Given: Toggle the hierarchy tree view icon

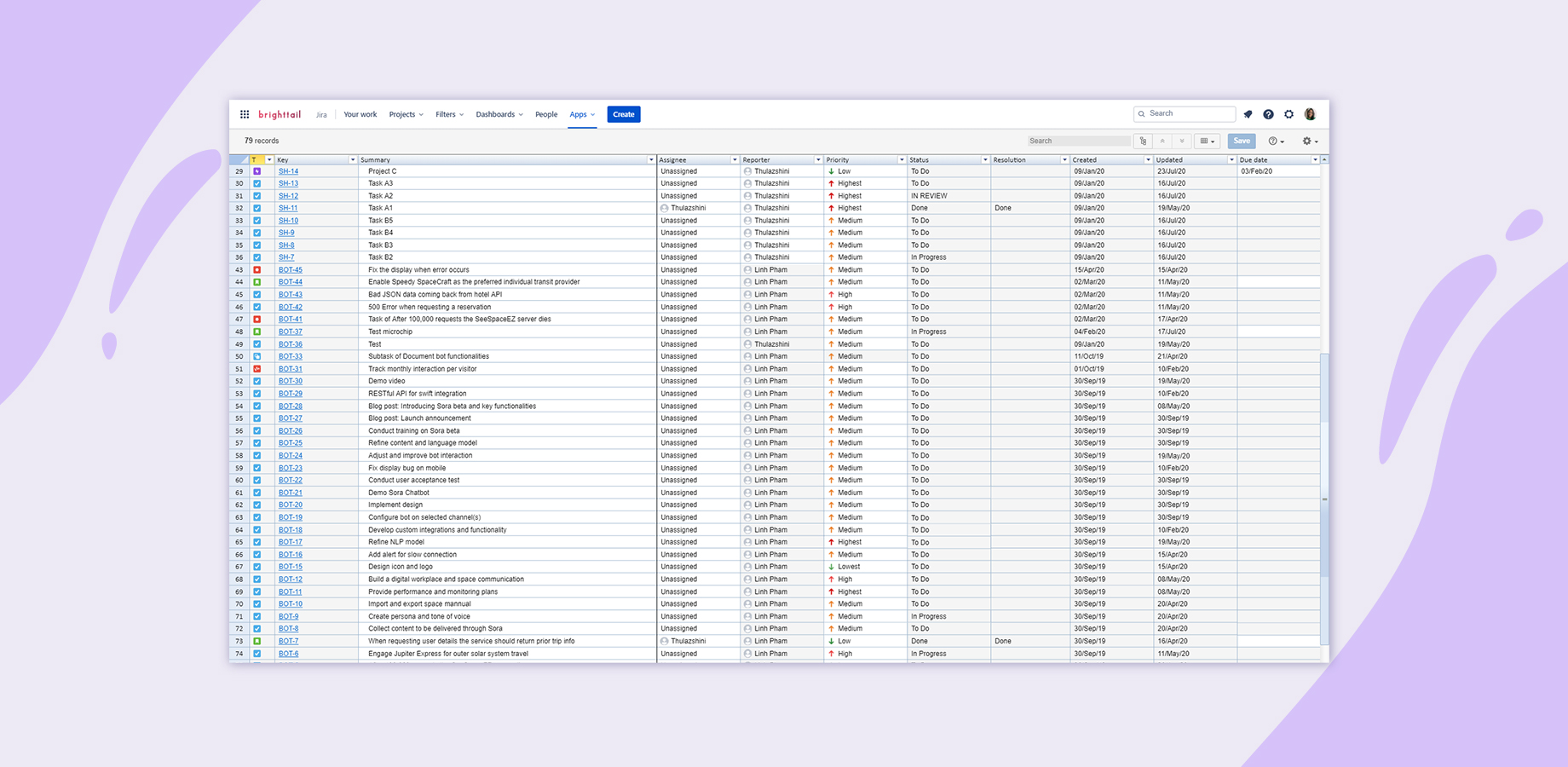Looking at the screenshot, I should (1143, 141).
